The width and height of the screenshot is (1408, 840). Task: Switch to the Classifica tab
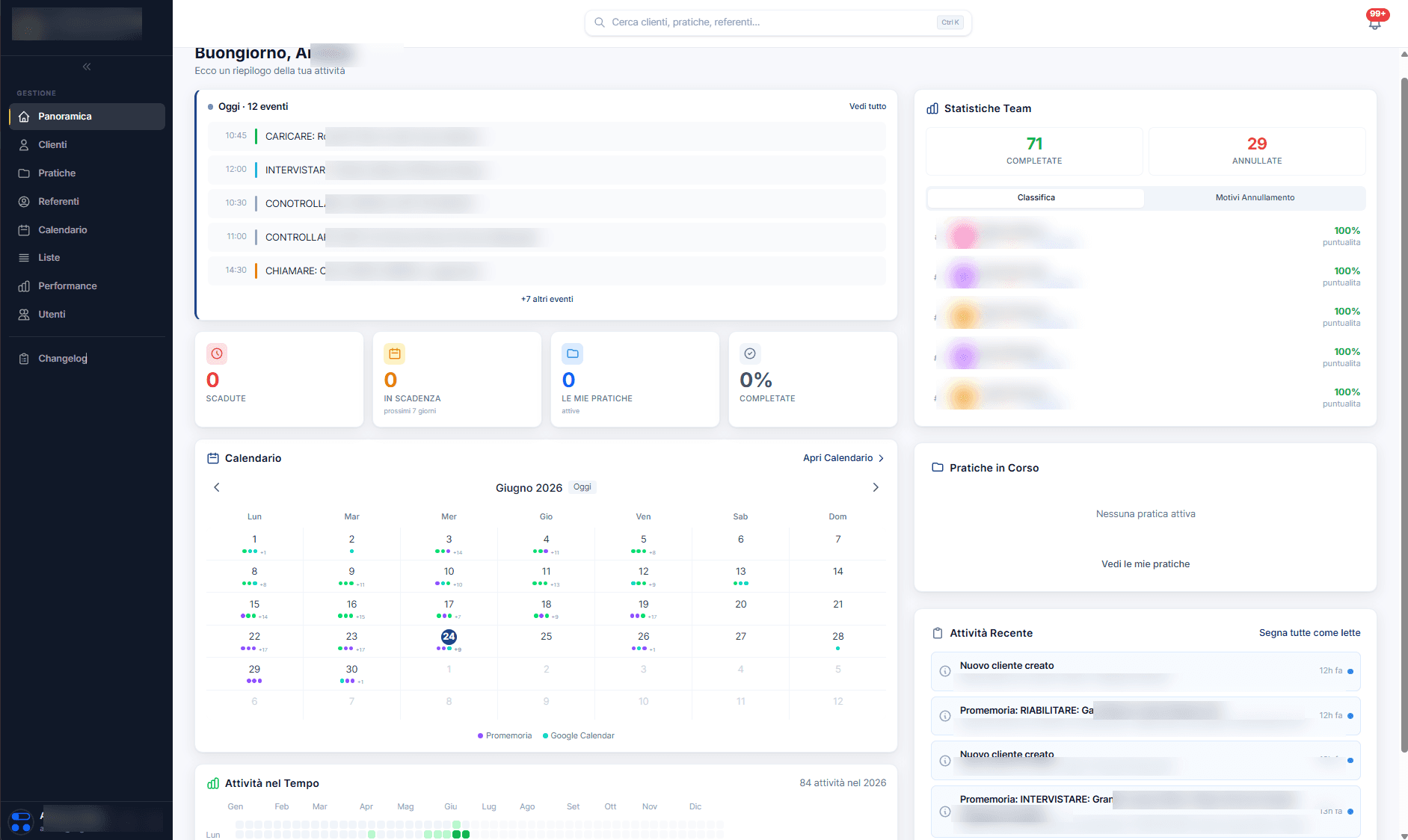[x=1036, y=198]
